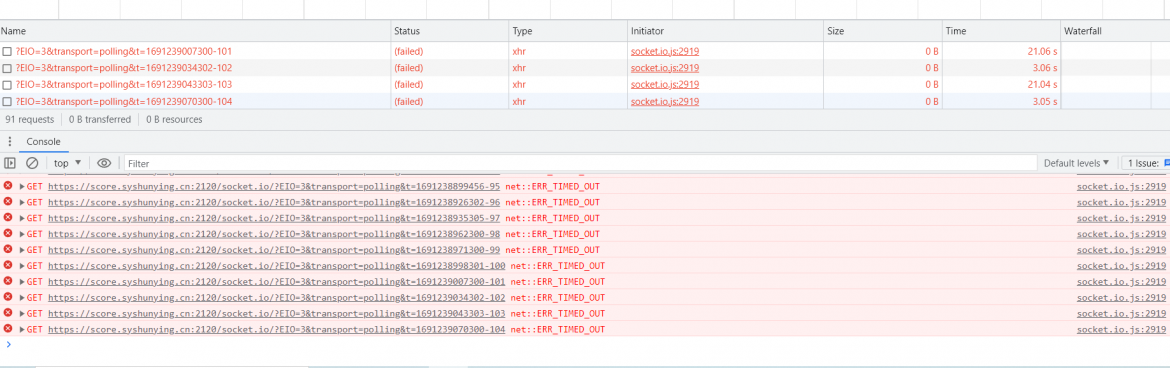Toggle the console sidebar panel icon
The height and width of the screenshot is (368, 1170).
(x=10, y=163)
